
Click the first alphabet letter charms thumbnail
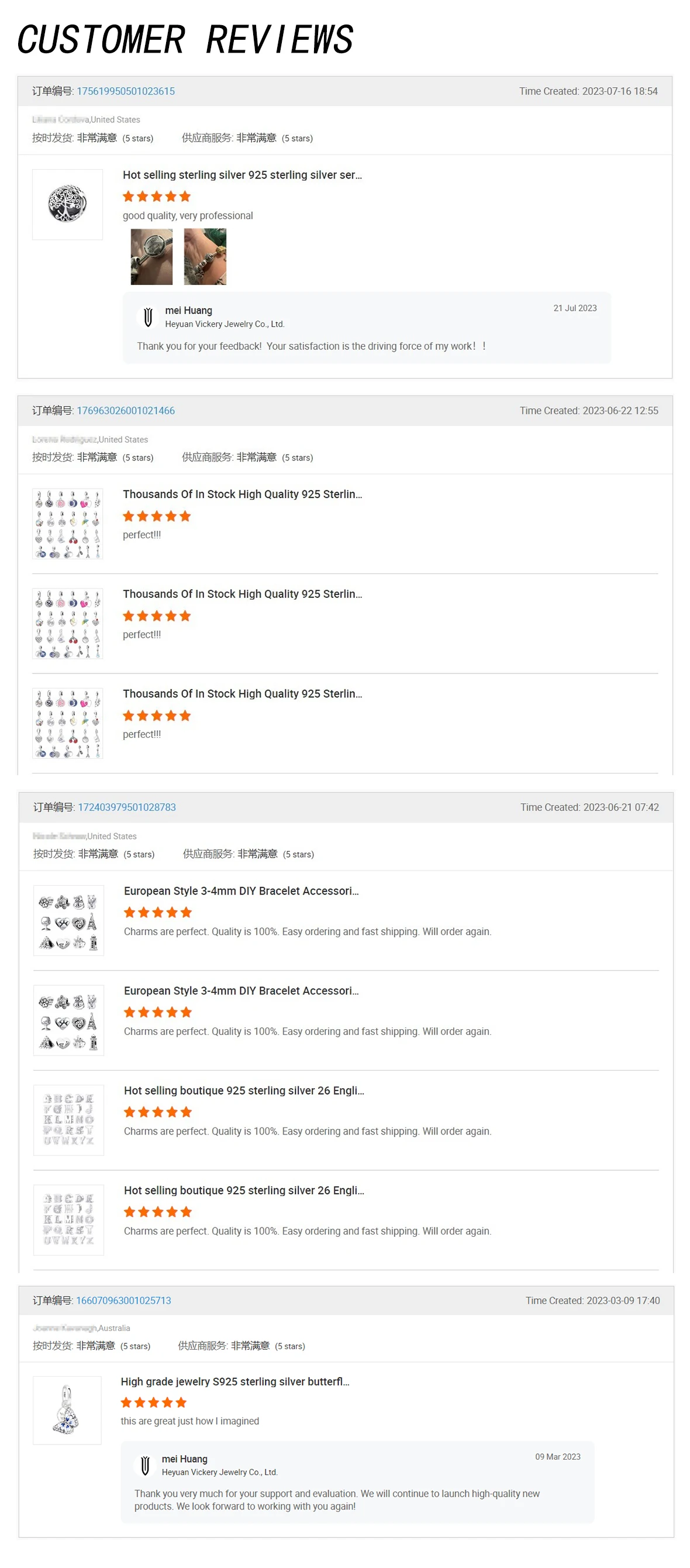[69, 1120]
